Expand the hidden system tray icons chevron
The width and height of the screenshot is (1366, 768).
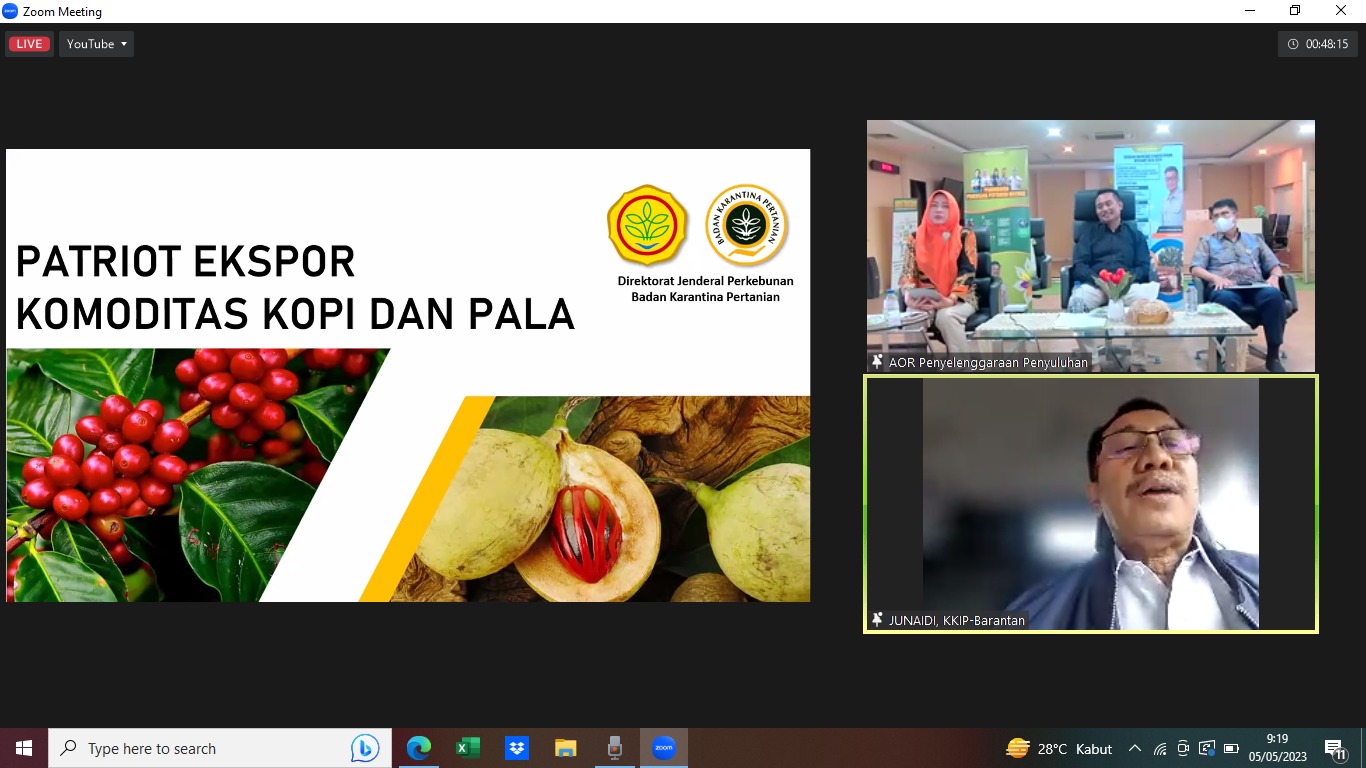(x=1134, y=748)
